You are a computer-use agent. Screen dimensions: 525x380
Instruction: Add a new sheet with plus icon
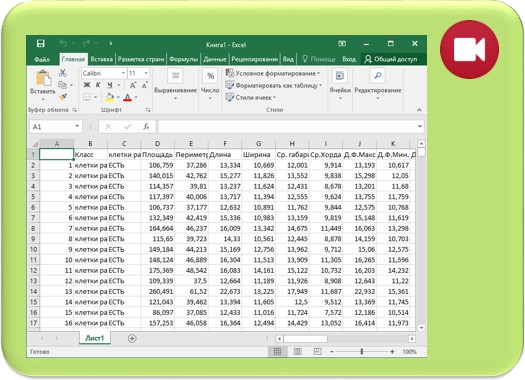point(132,338)
